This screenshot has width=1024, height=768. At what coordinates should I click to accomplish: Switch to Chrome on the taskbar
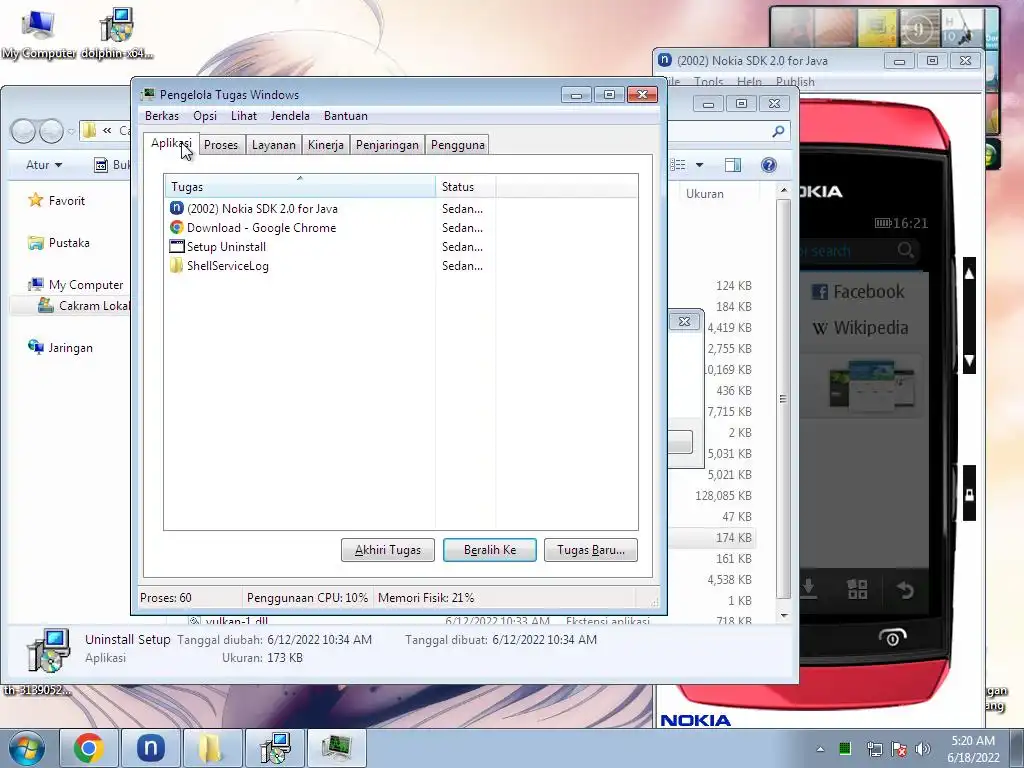point(89,748)
